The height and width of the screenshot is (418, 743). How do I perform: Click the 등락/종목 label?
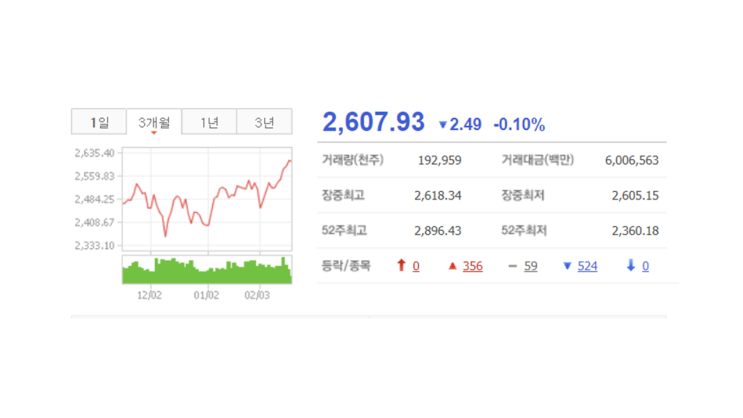pos(346,265)
